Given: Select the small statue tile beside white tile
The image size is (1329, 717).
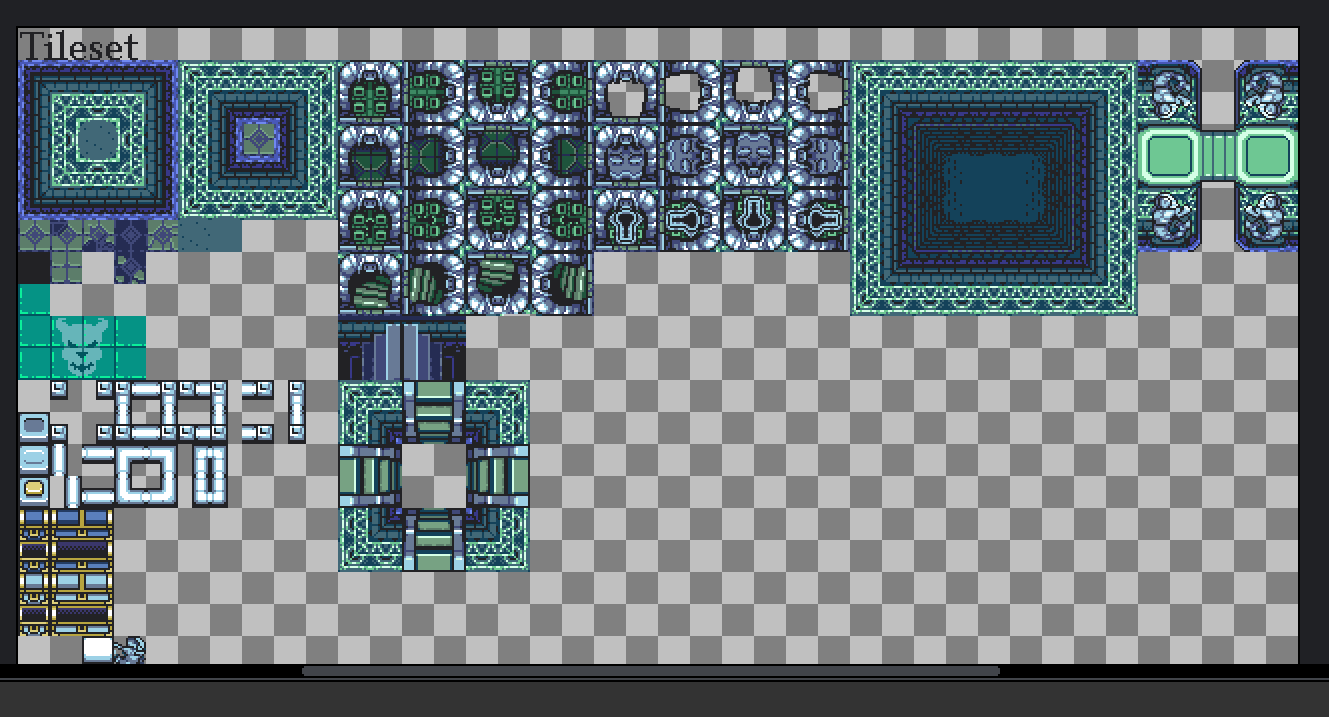Looking at the screenshot, I should pos(130,650).
